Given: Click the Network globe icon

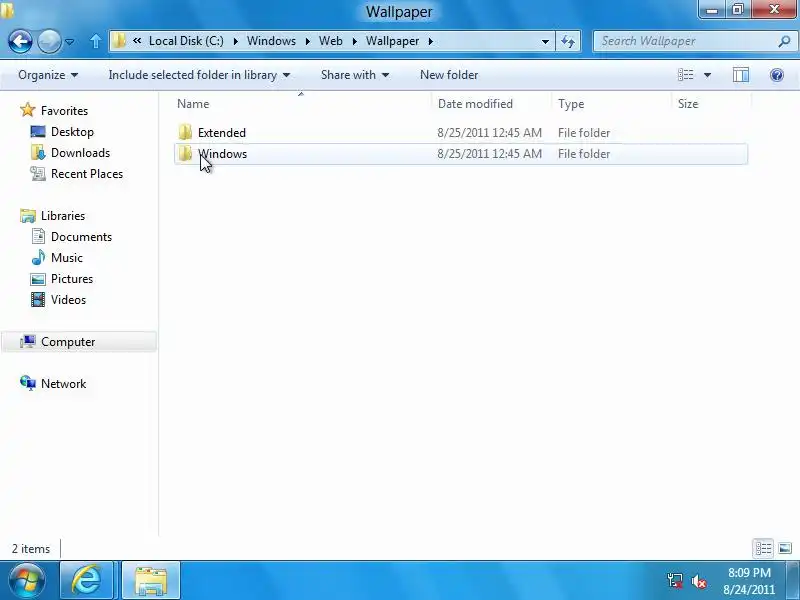Looking at the screenshot, I should (28, 383).
